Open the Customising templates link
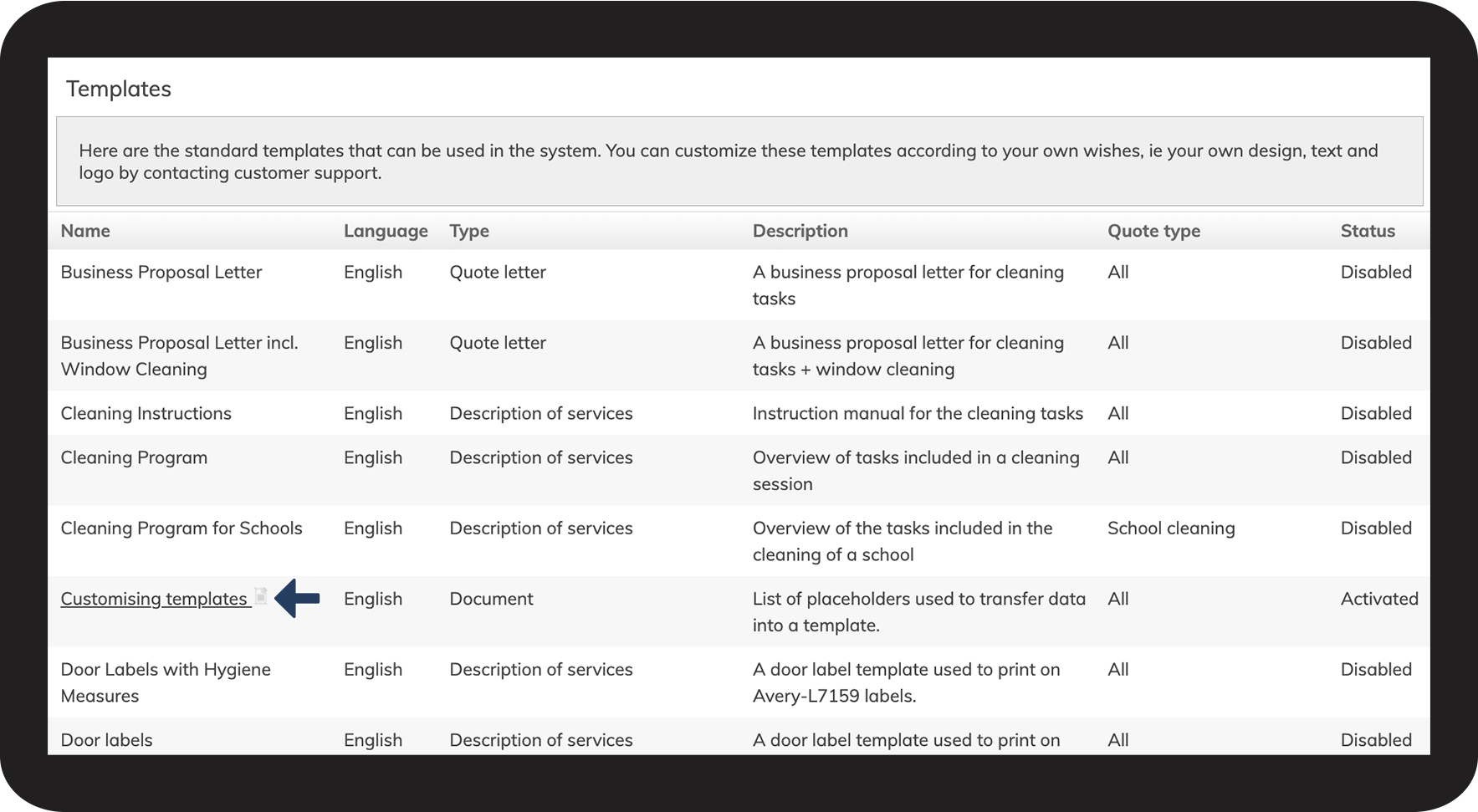Viewport: 1478px width, 812px height. point(154,600)
